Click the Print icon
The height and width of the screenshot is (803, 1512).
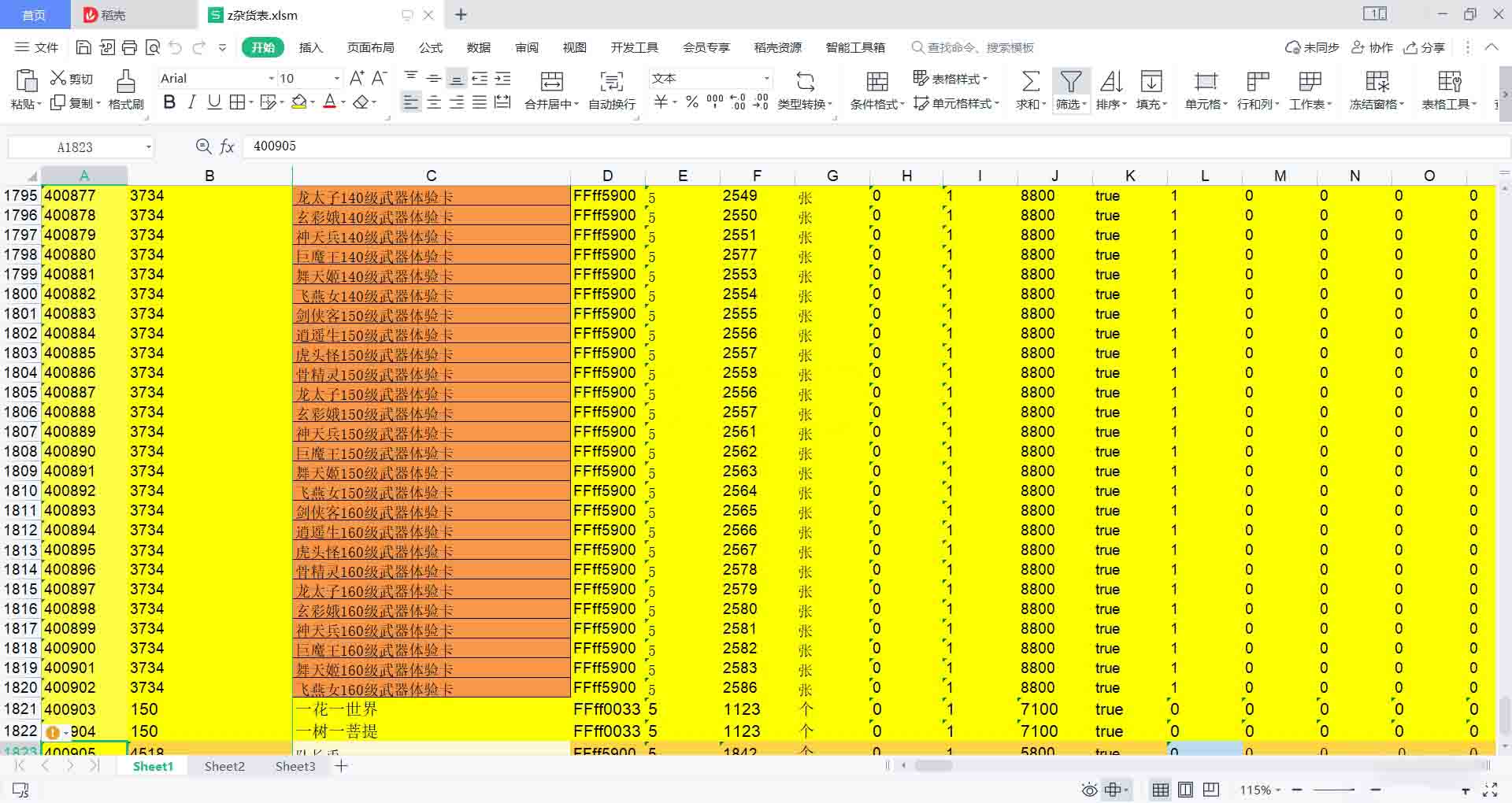[130, 47]
